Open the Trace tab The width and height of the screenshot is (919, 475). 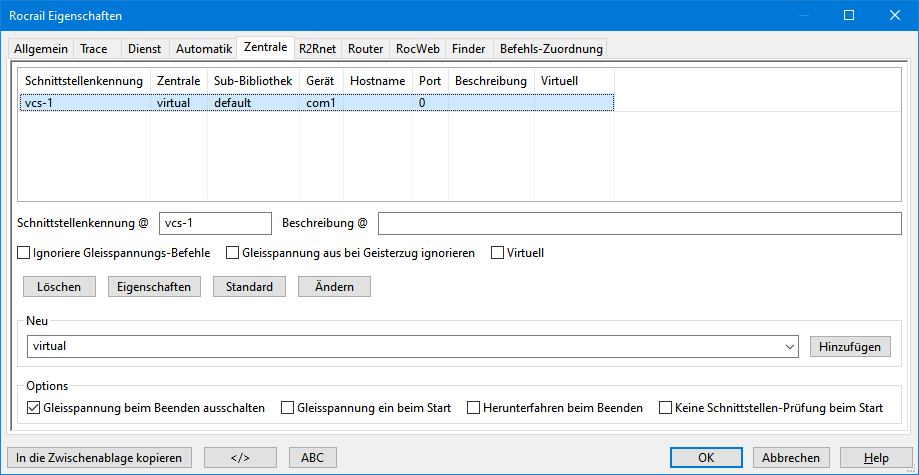point(94,48)
